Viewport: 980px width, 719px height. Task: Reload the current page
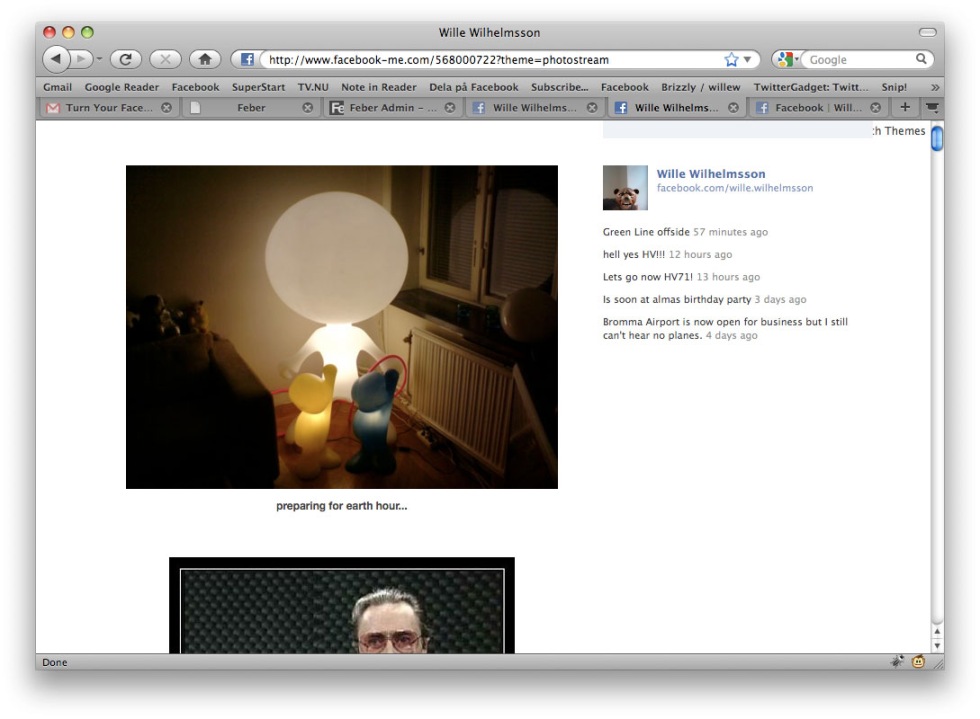click(126, 59)
